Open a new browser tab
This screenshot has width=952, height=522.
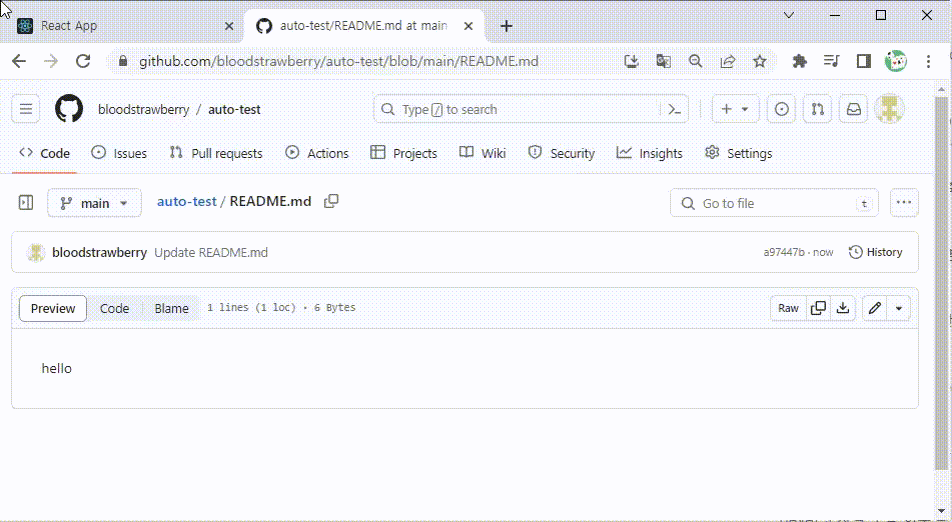(x=506, y=26)
